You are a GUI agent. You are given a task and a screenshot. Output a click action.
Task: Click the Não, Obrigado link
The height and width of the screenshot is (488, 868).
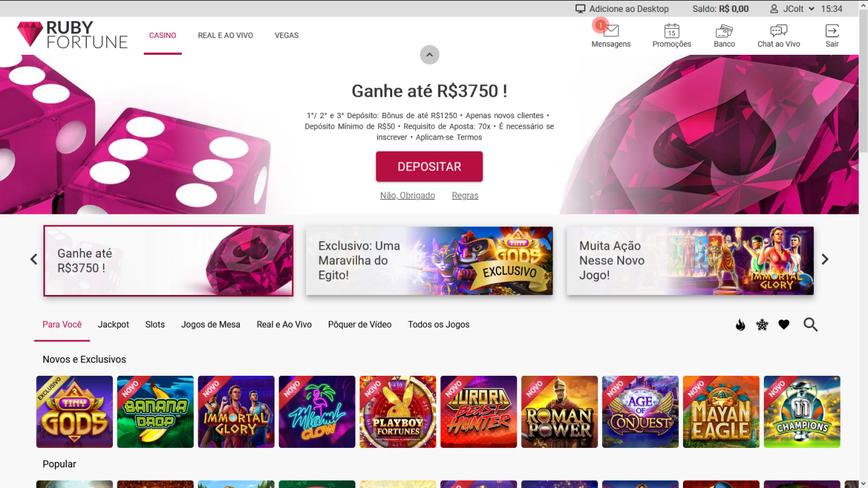[x=407, y=195]
